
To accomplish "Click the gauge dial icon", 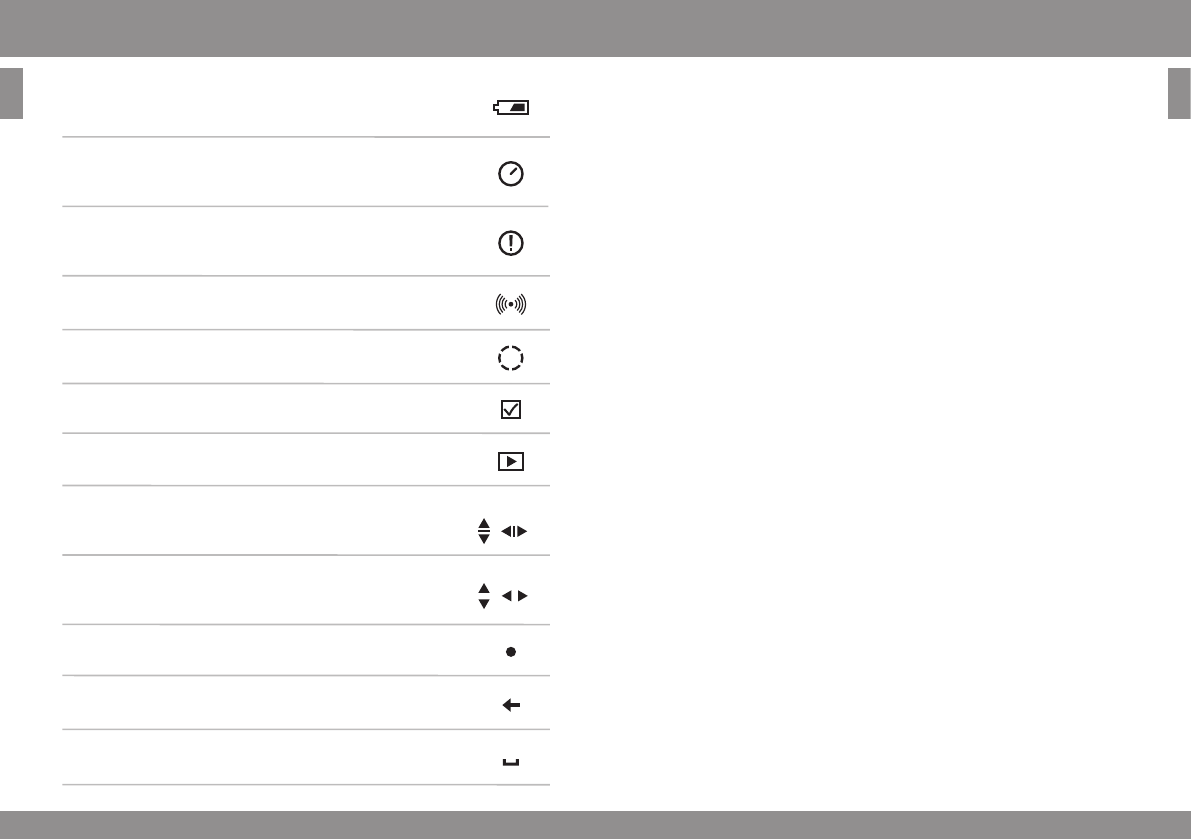I will click(510, 174).
